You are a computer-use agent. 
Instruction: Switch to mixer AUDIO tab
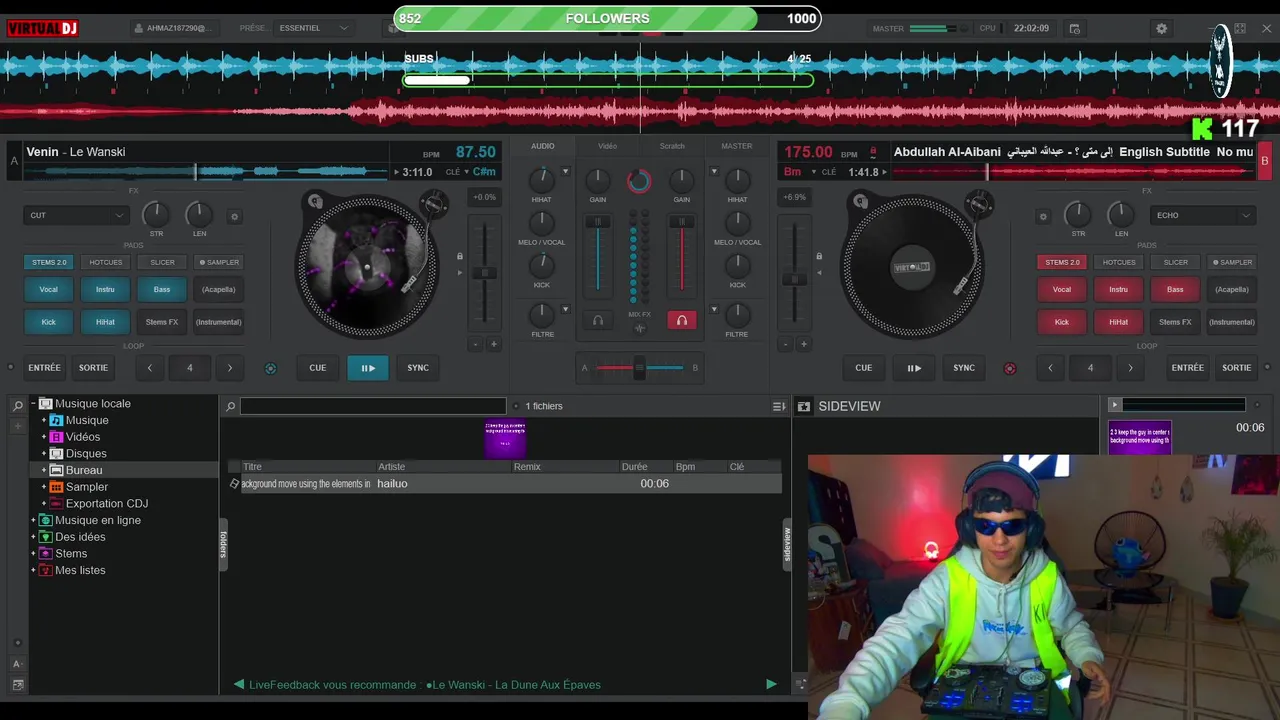click(543, 146)
